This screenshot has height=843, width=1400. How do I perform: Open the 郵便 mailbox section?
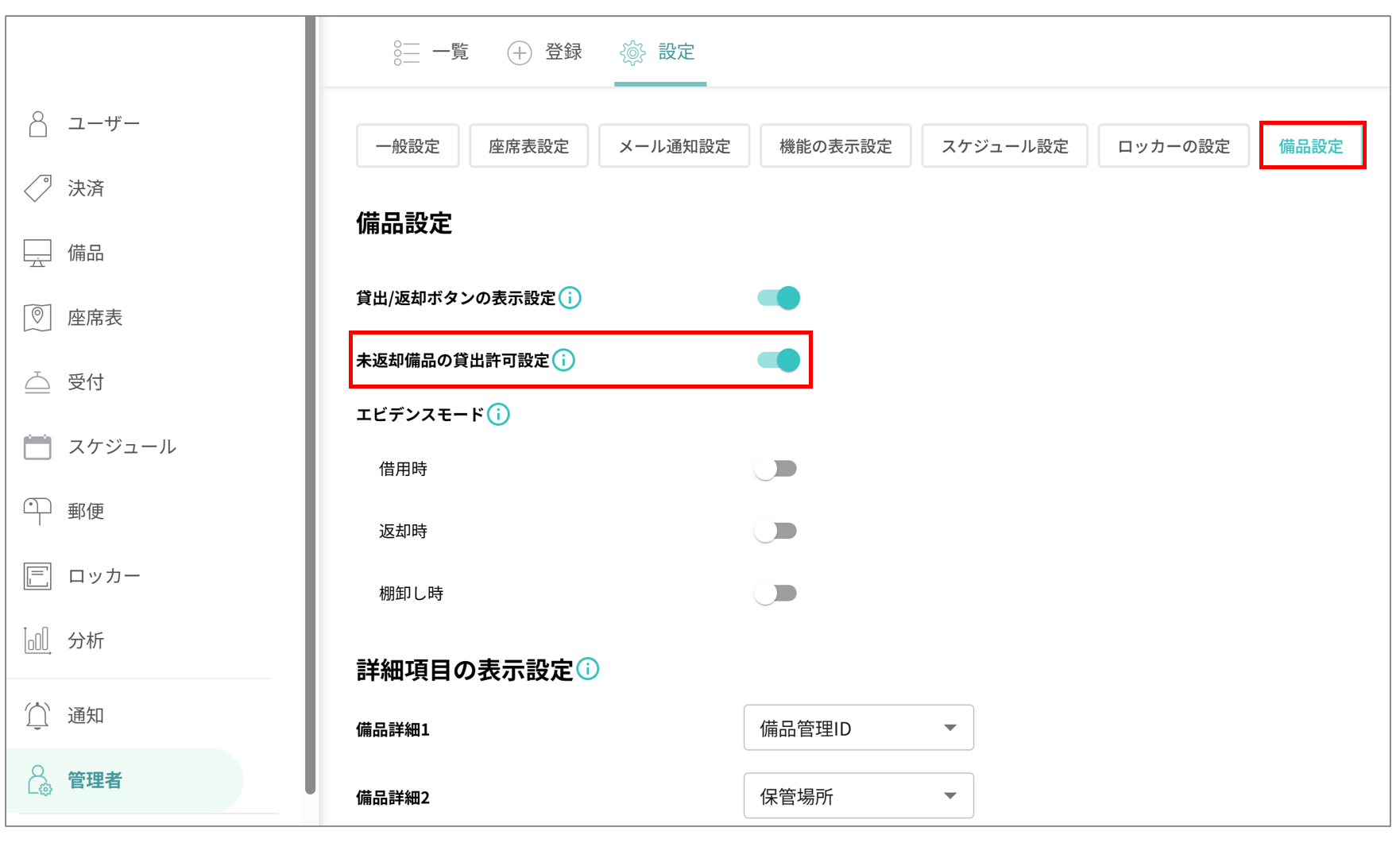click(37, 511)
